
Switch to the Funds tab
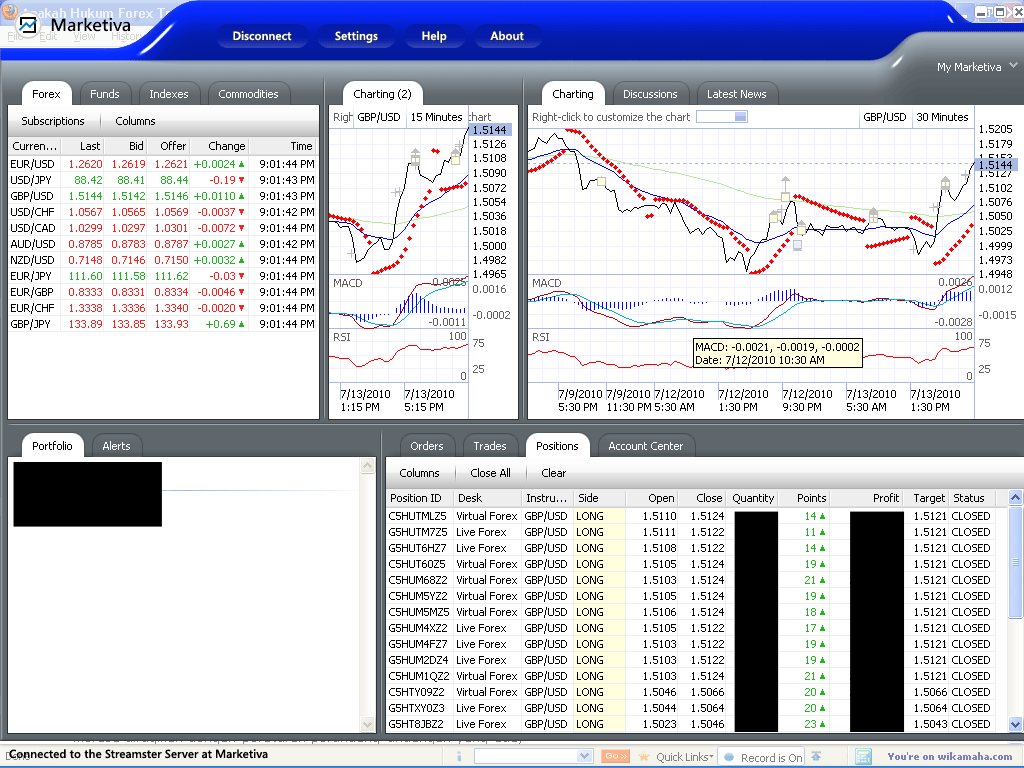104,94
